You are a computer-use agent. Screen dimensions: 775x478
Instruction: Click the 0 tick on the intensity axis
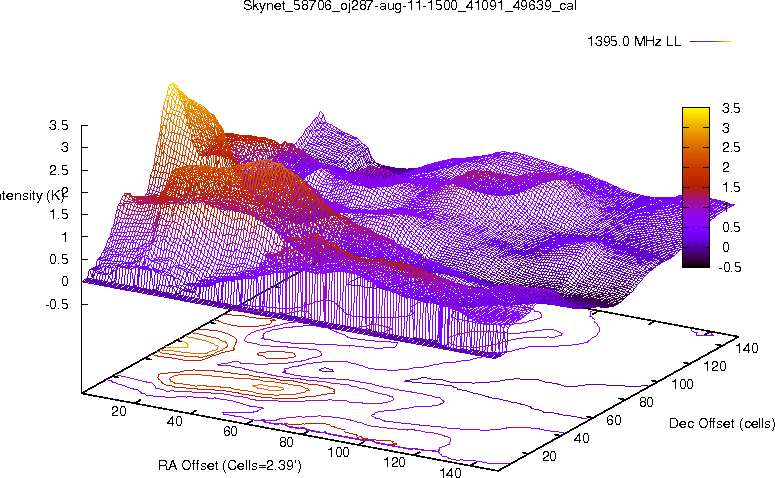(x=64, y=281)
